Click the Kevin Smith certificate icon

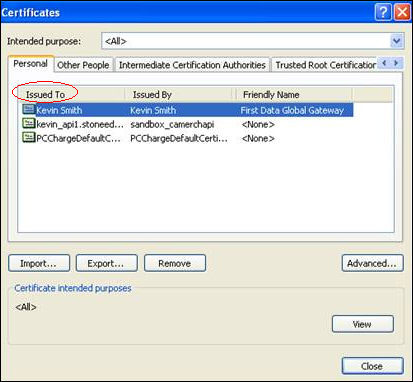(28, 109)
